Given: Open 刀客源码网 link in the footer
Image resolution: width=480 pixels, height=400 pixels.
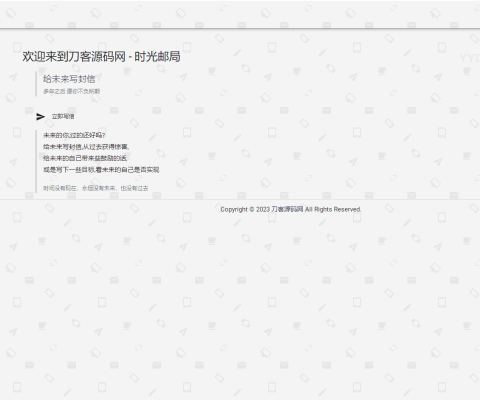Looking at the screenshot, I should click(x=287, y=209).
